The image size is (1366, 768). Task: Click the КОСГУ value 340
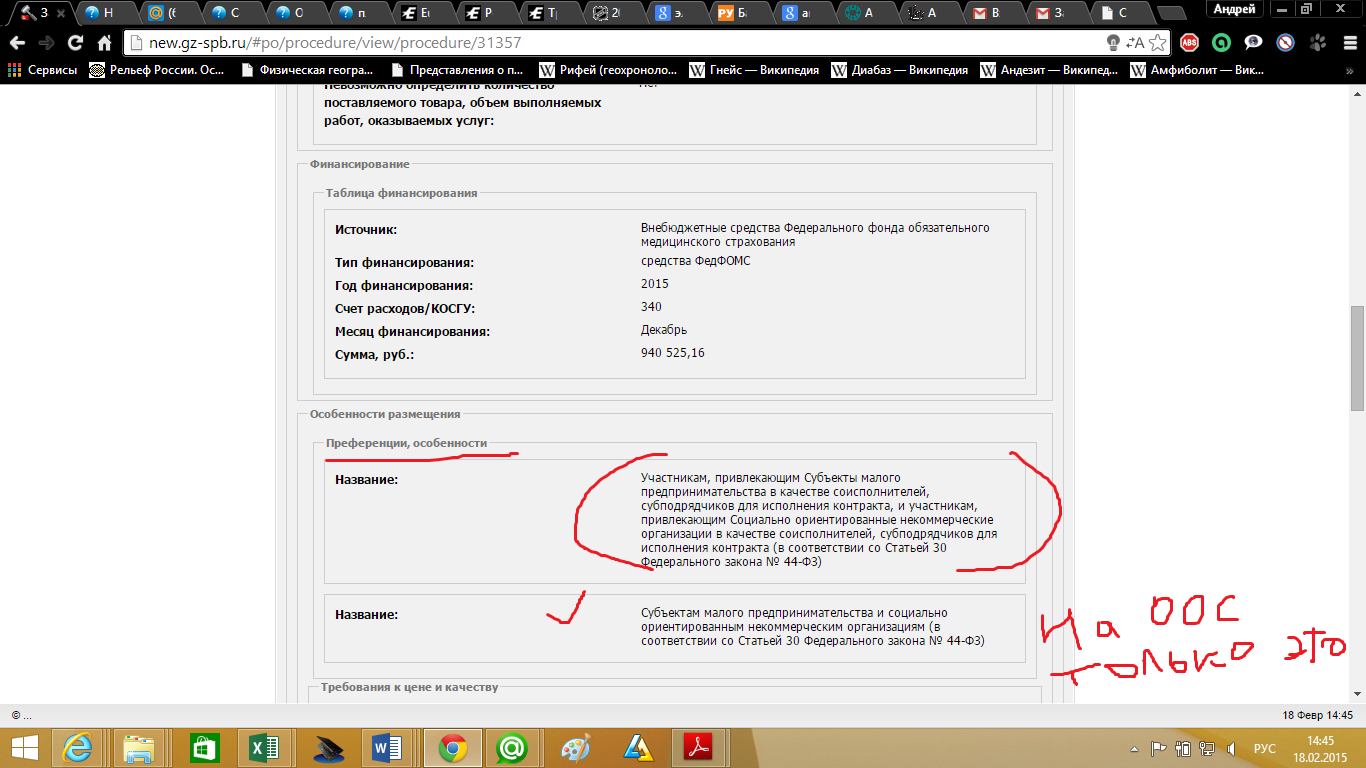point(651,307)
